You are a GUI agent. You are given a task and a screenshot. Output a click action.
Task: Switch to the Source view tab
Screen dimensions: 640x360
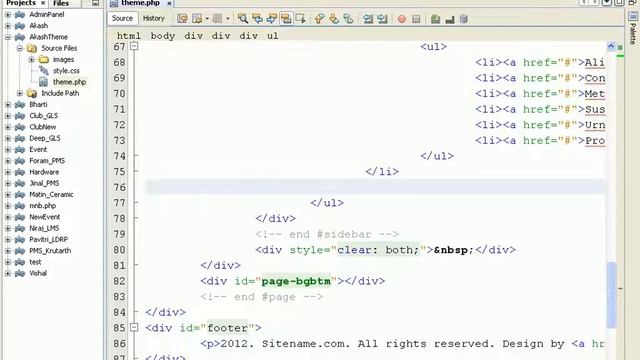coord(122,18)
